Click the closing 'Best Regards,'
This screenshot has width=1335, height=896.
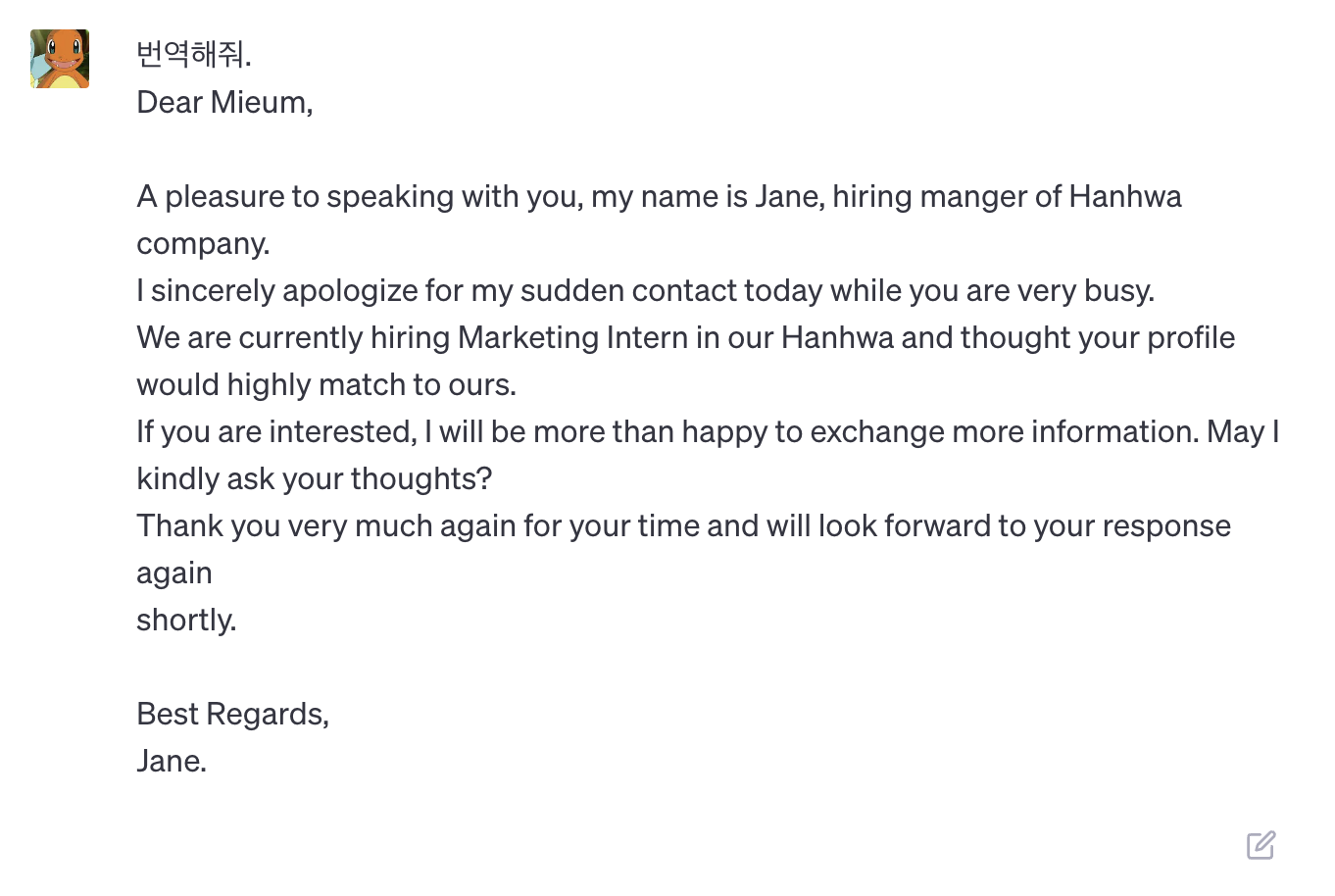[232, 714]
